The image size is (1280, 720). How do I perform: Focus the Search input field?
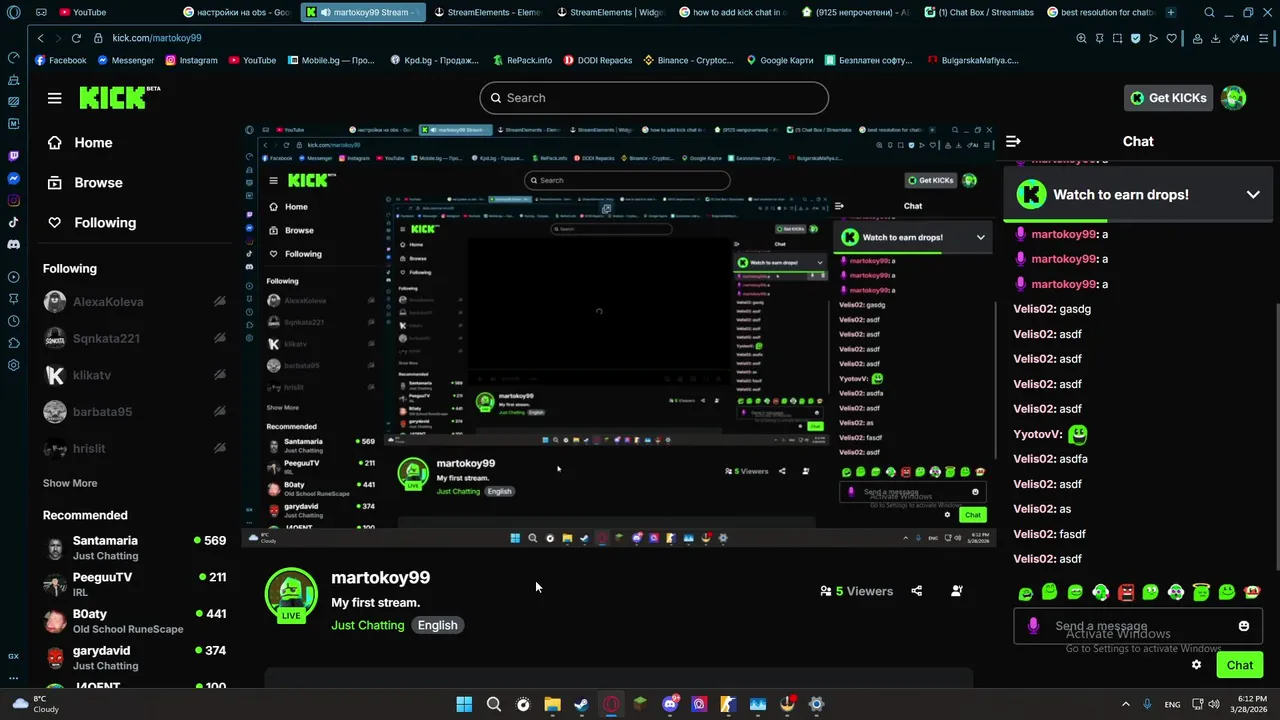pyautogui.click(x=654, y=98)
